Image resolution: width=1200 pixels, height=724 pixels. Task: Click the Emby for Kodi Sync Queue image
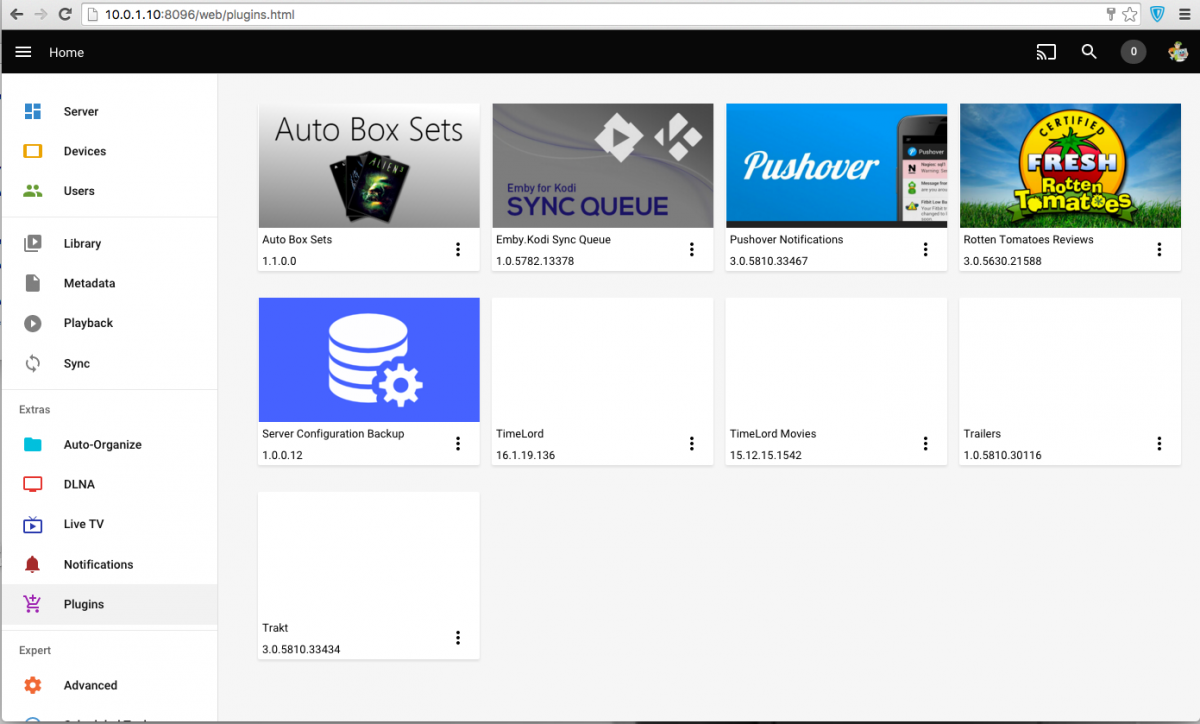(x=603, y=166)
